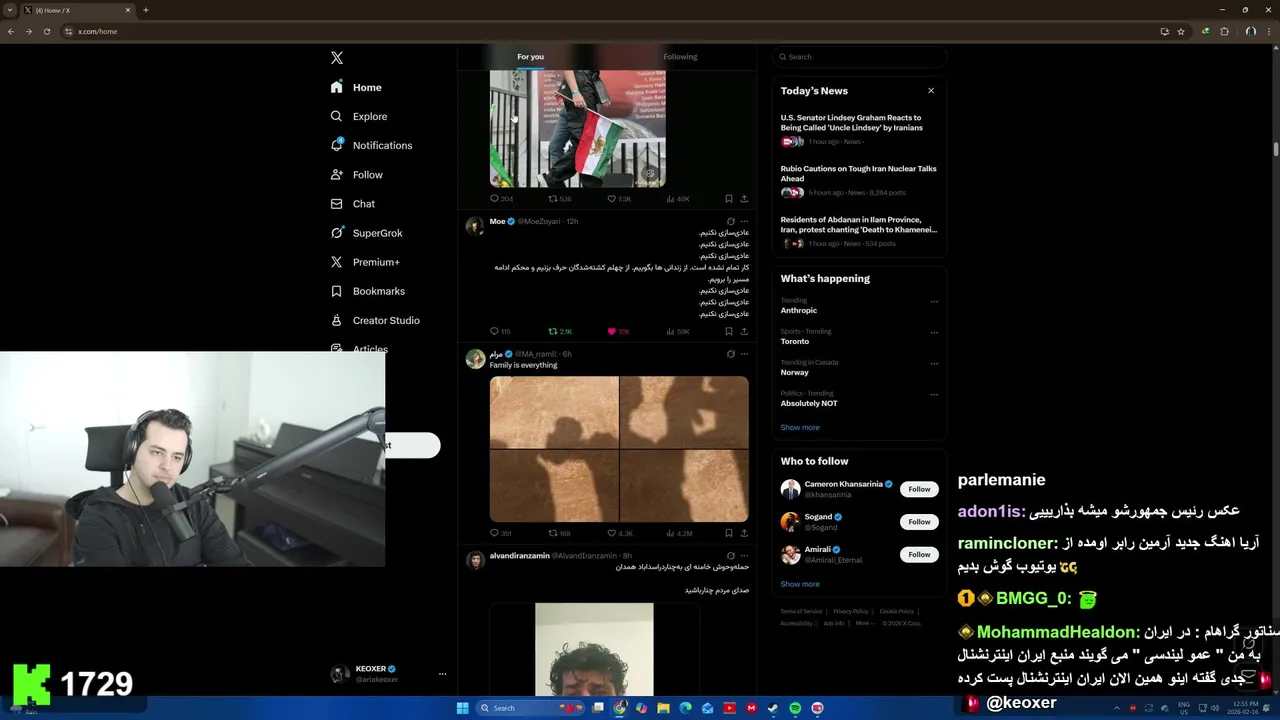Like the Family is everything post
Image resolution: width=1280 pixels, height=720 pixels.
coord(620,533)
